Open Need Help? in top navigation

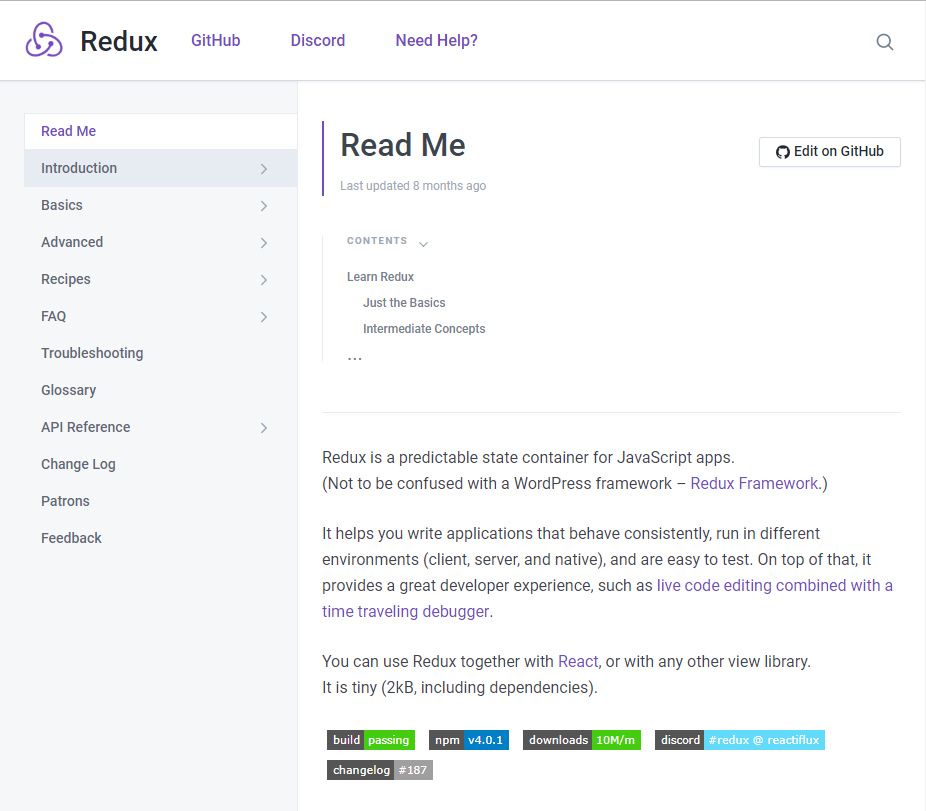tap(436, 40)
